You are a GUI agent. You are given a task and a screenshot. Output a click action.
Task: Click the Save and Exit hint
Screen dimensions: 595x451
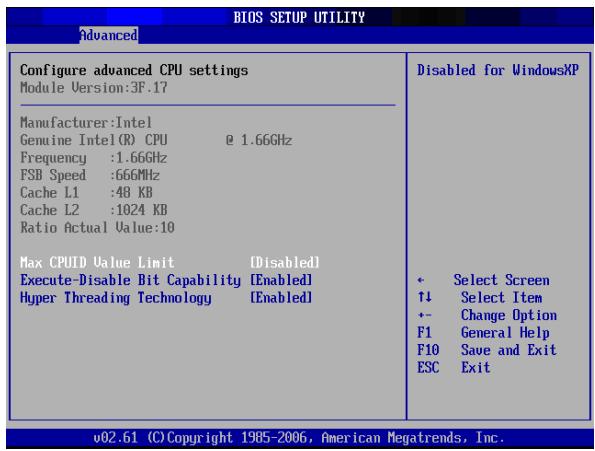509,350
